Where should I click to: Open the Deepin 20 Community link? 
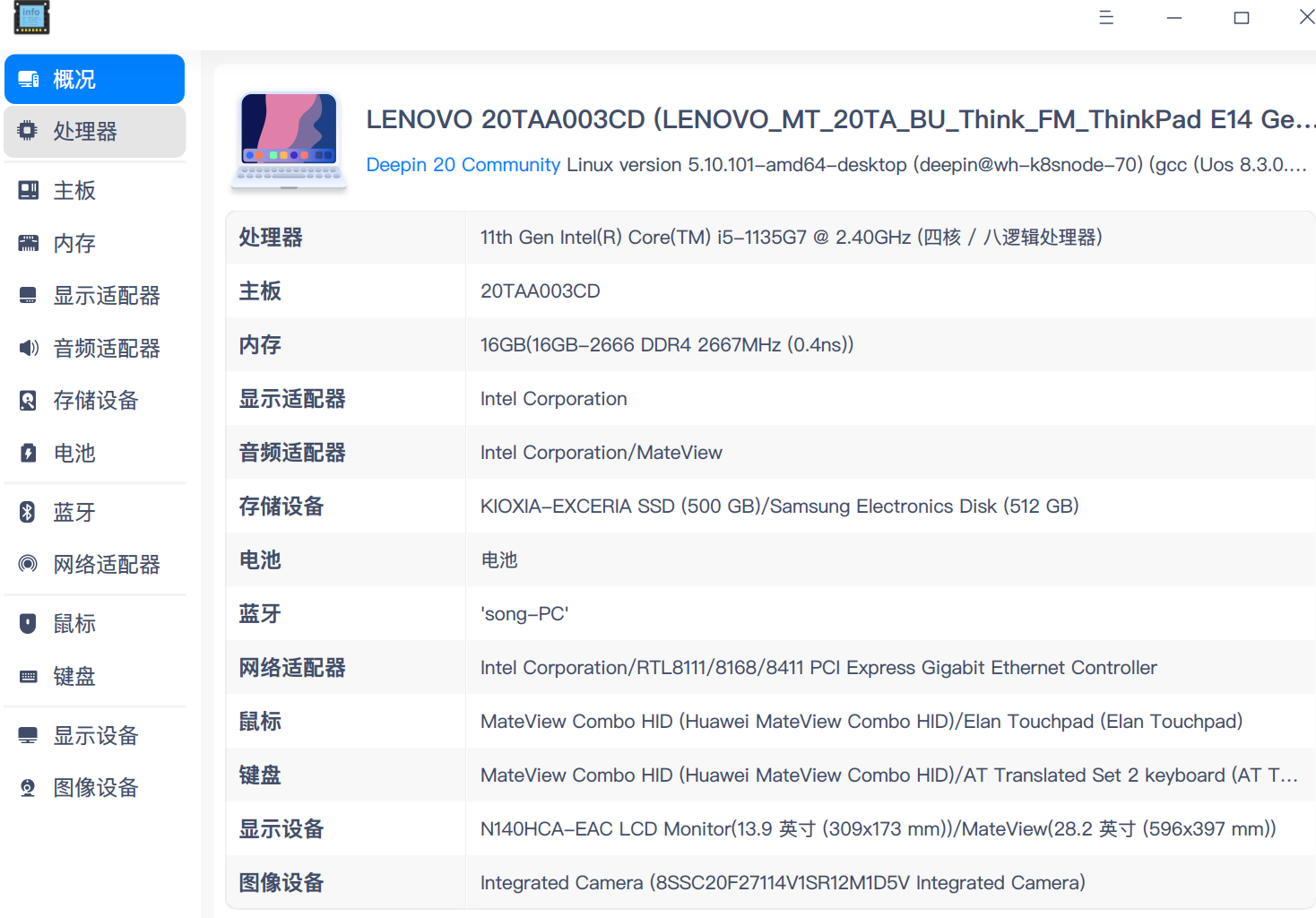(463, 165)
